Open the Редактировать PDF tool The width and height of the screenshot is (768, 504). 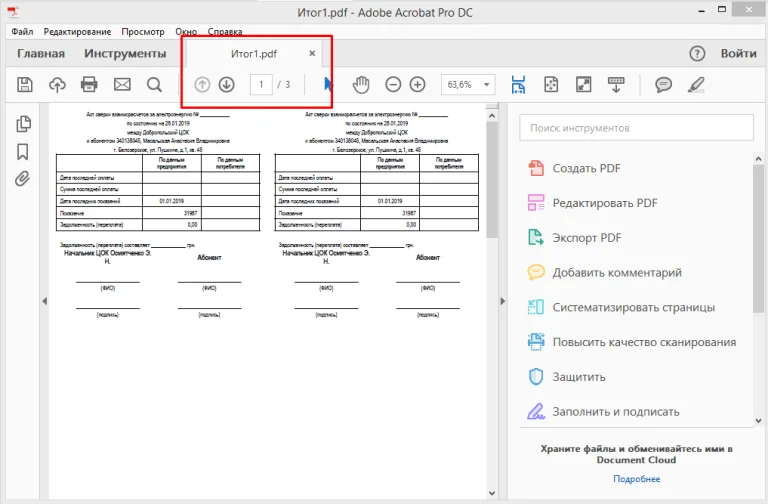tap(593, 203)
